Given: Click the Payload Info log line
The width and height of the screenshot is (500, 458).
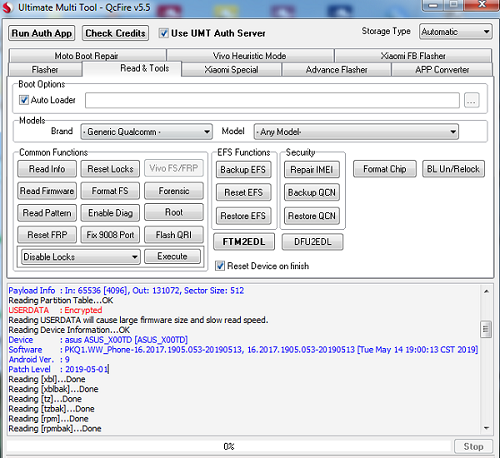Looking at the screenshot, I should tap(126, 290).
